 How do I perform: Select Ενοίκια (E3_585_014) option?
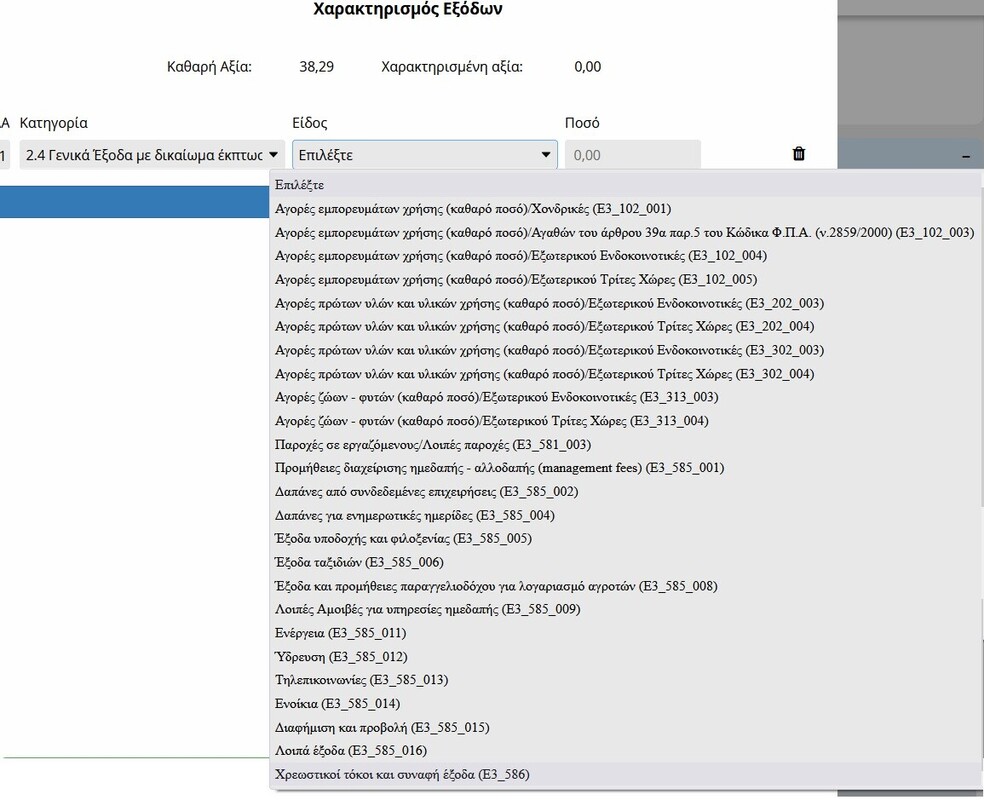[x=337, y=703]
